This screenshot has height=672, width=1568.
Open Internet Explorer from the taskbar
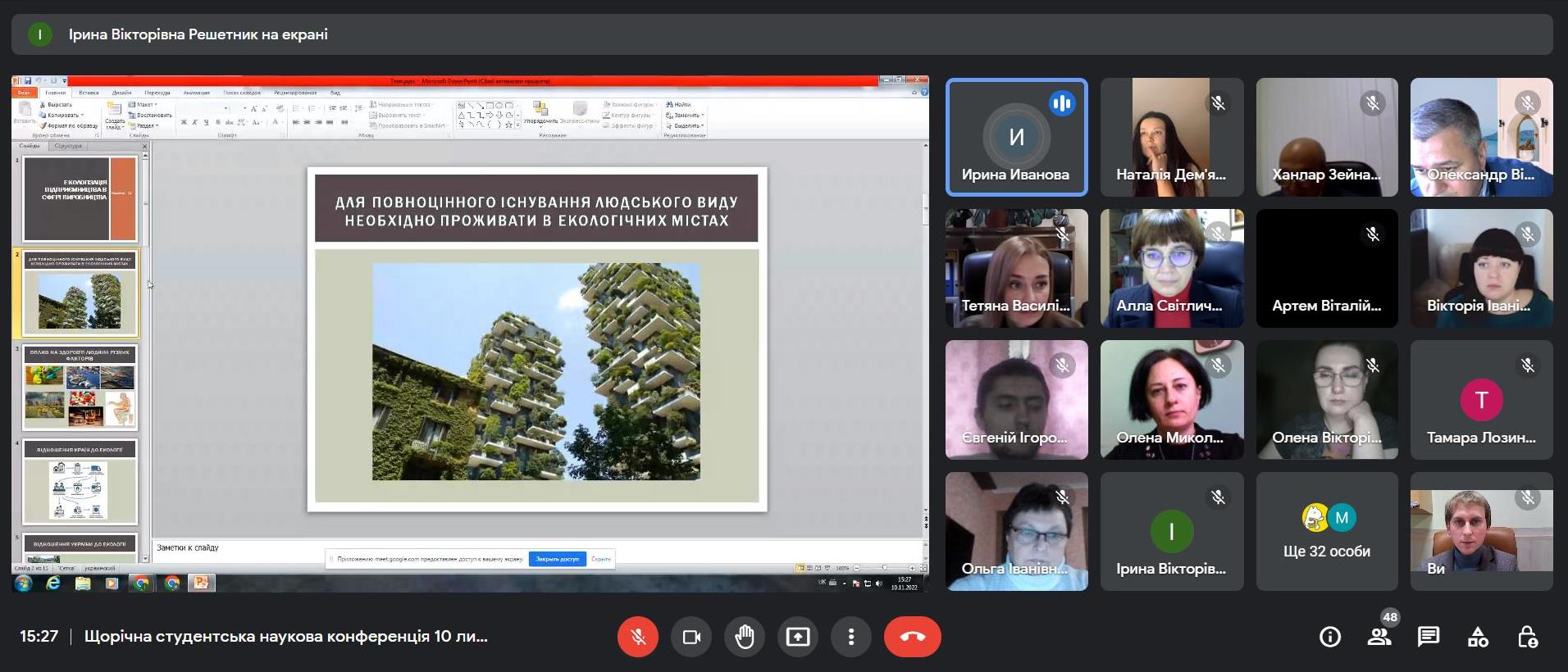tap(53, 583)
